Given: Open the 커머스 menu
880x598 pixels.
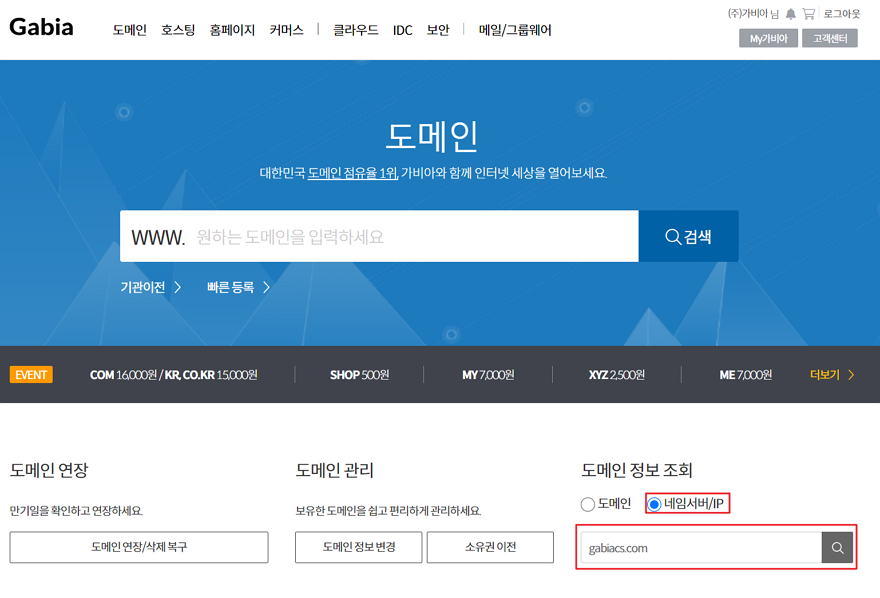Looking at the screenshot, I should click(286, 30).
